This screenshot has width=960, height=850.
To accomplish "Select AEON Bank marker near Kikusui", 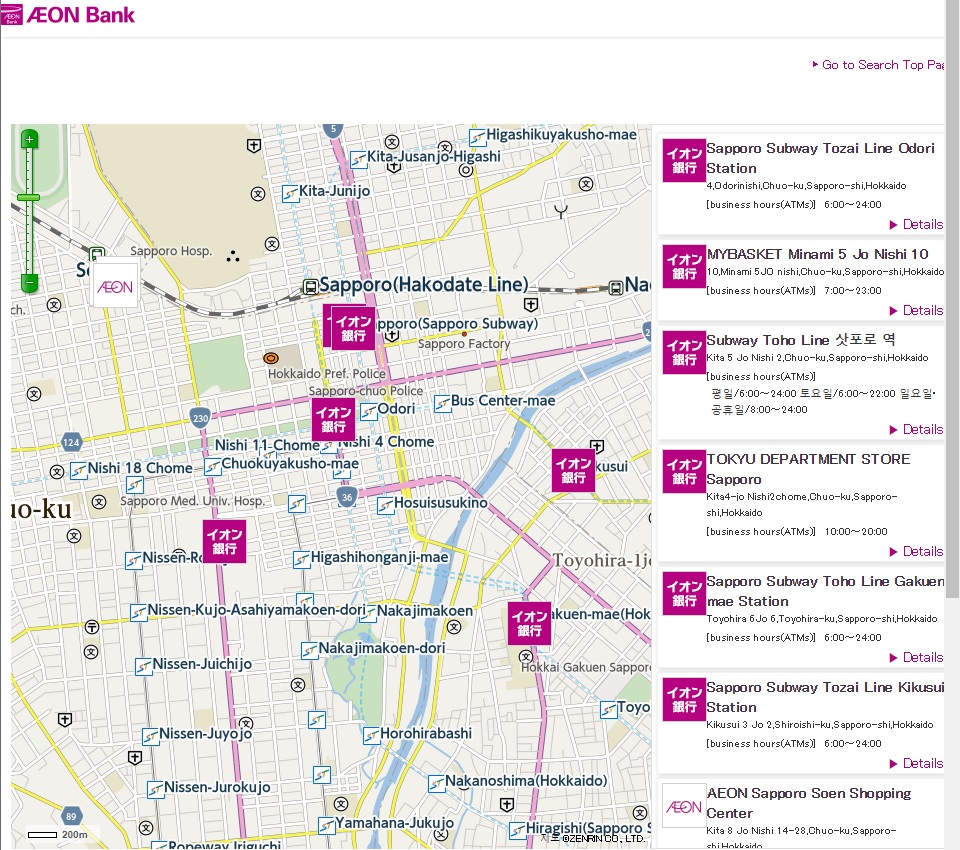I will tap(573, 470).
